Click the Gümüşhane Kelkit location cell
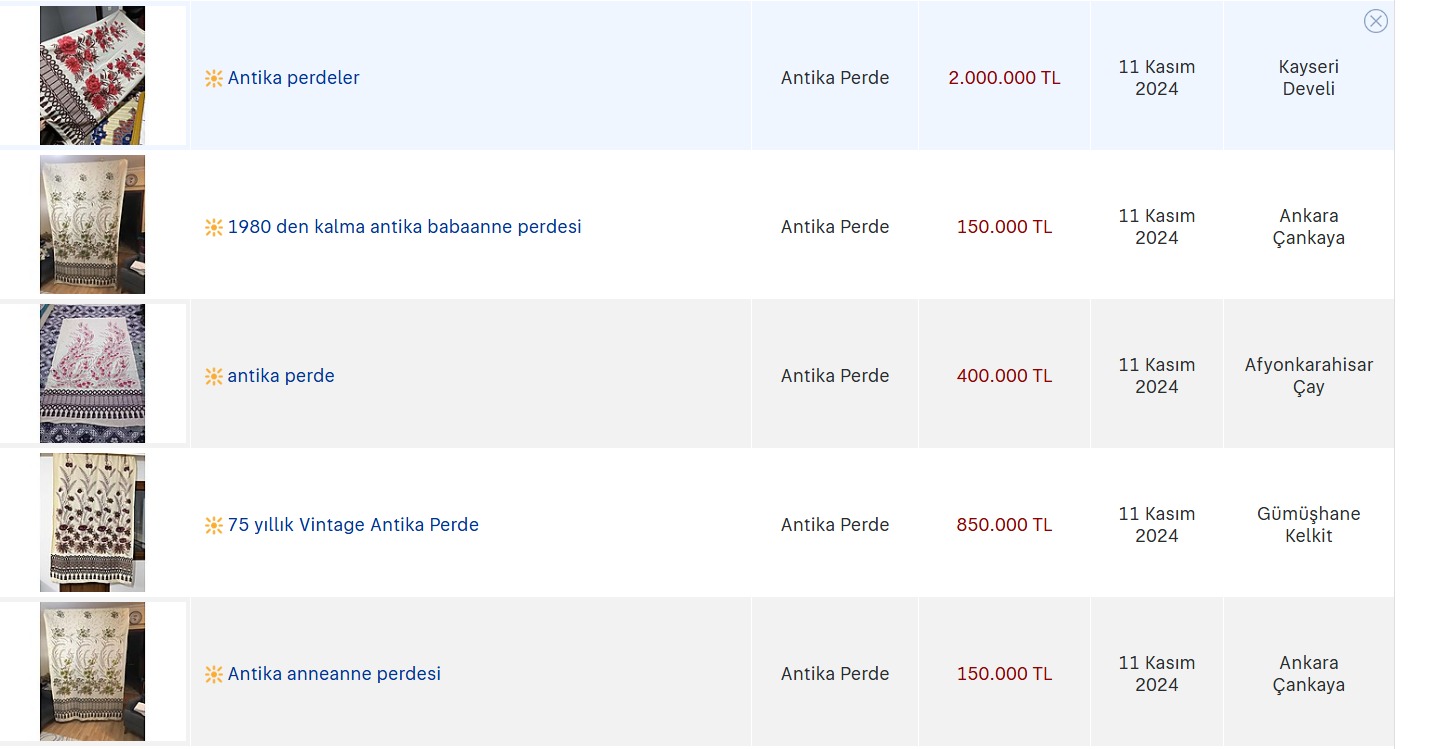This screenshot has width=1447, height=749. coord(1308,525)
